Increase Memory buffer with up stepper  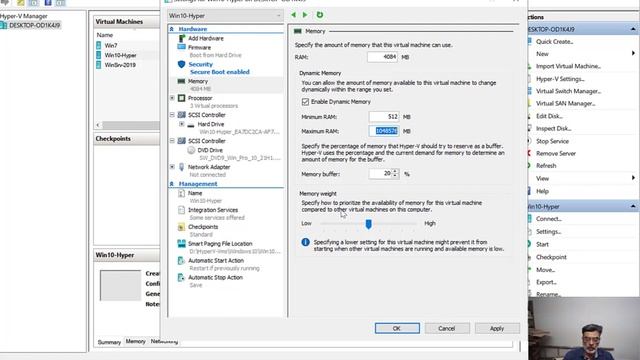[x=395, y=171]
